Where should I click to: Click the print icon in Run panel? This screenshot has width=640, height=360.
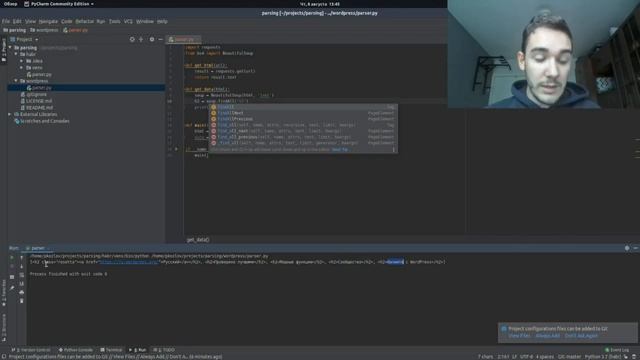click(22, 292)
